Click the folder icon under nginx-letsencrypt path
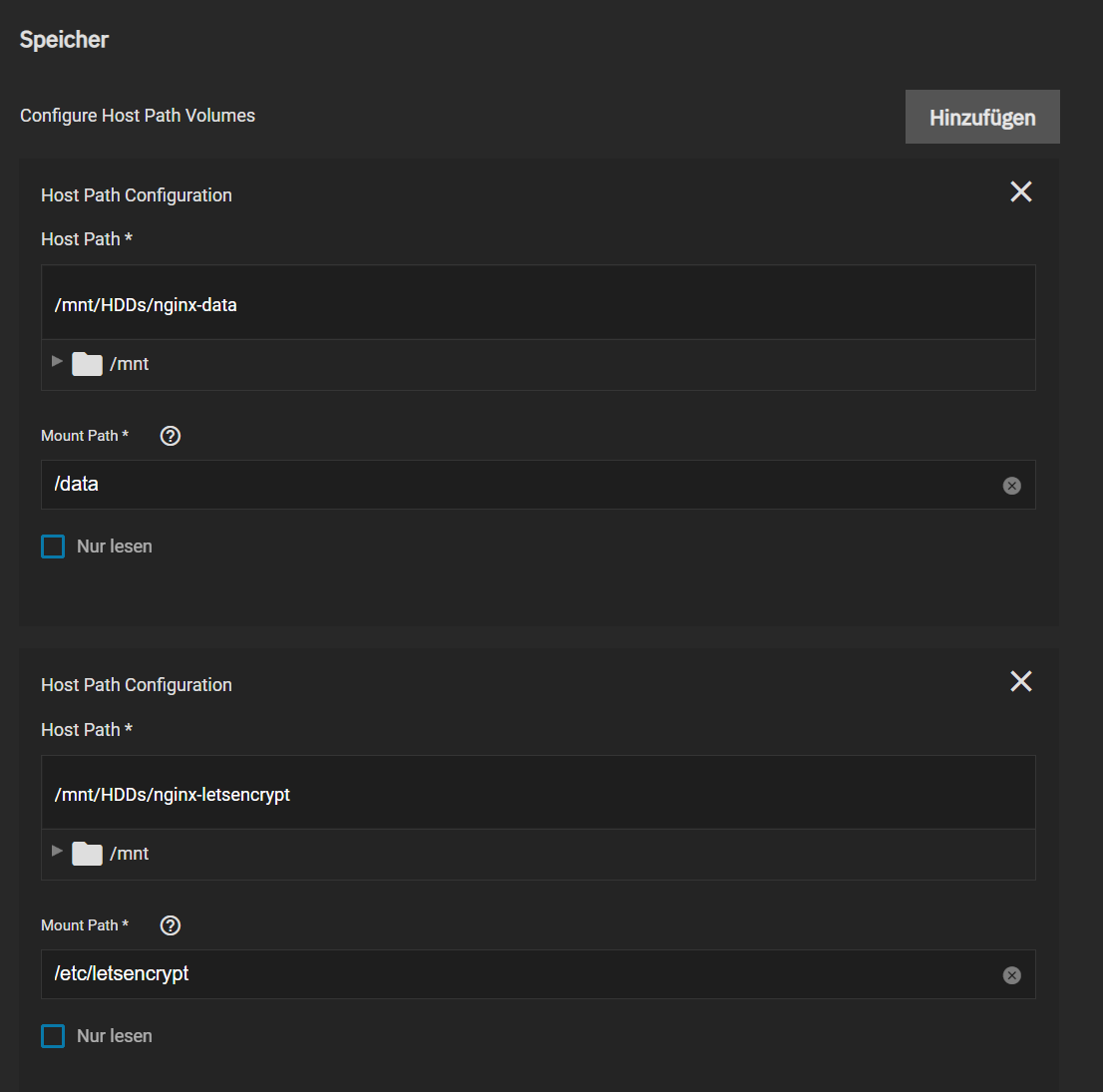Image resolution: width=1103 pixels, height=1092 pixels. [88, 854]
